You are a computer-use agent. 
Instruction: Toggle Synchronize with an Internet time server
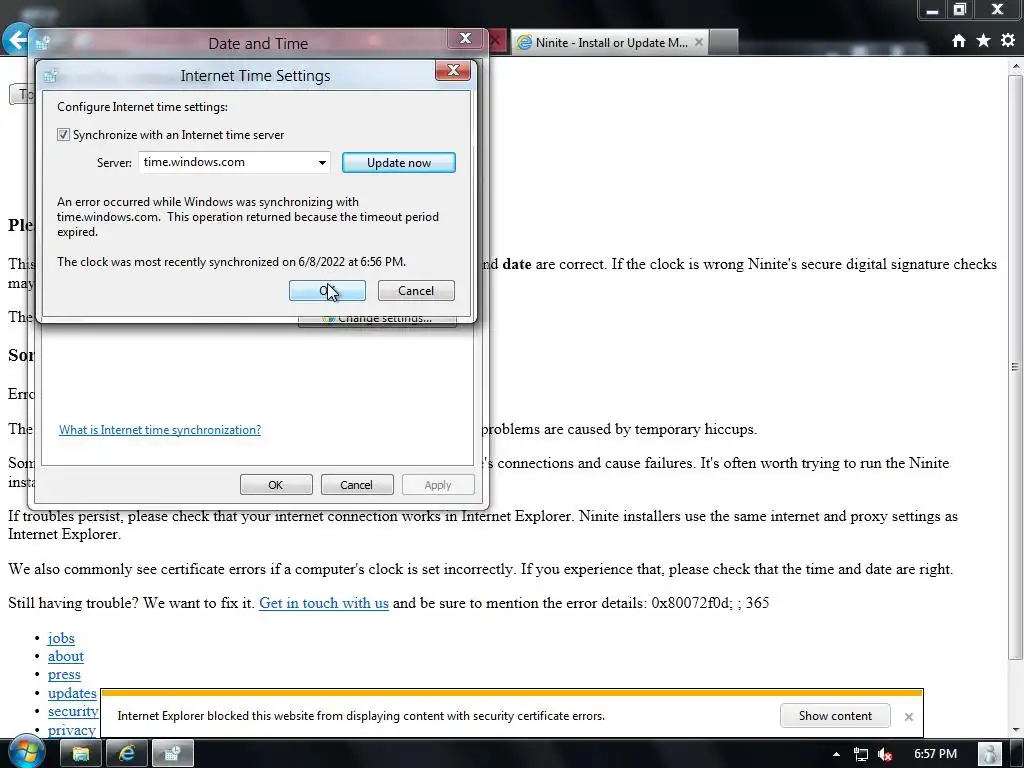point(63,135)
